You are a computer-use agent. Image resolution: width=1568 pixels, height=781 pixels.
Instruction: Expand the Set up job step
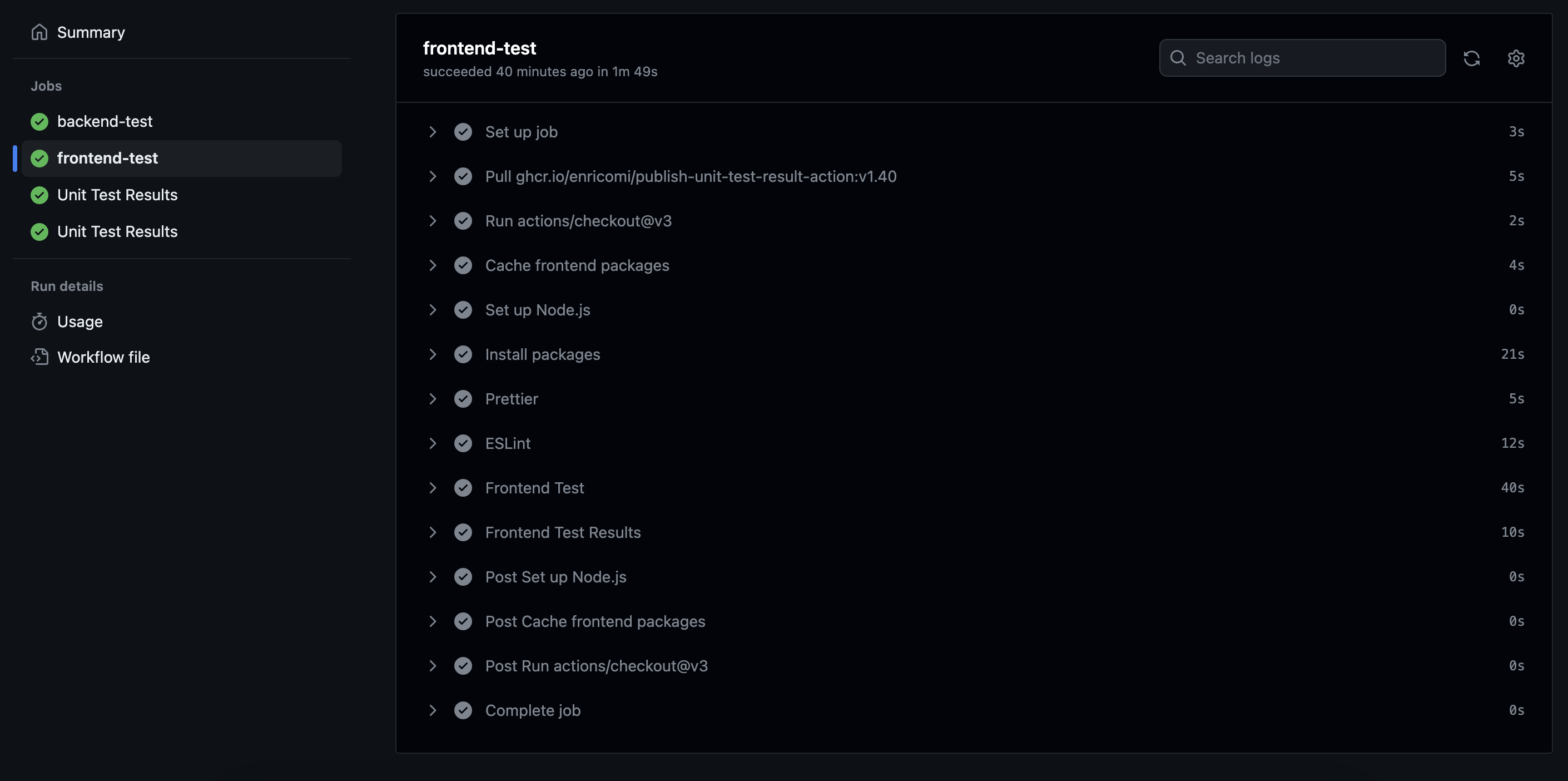(433, 132)
